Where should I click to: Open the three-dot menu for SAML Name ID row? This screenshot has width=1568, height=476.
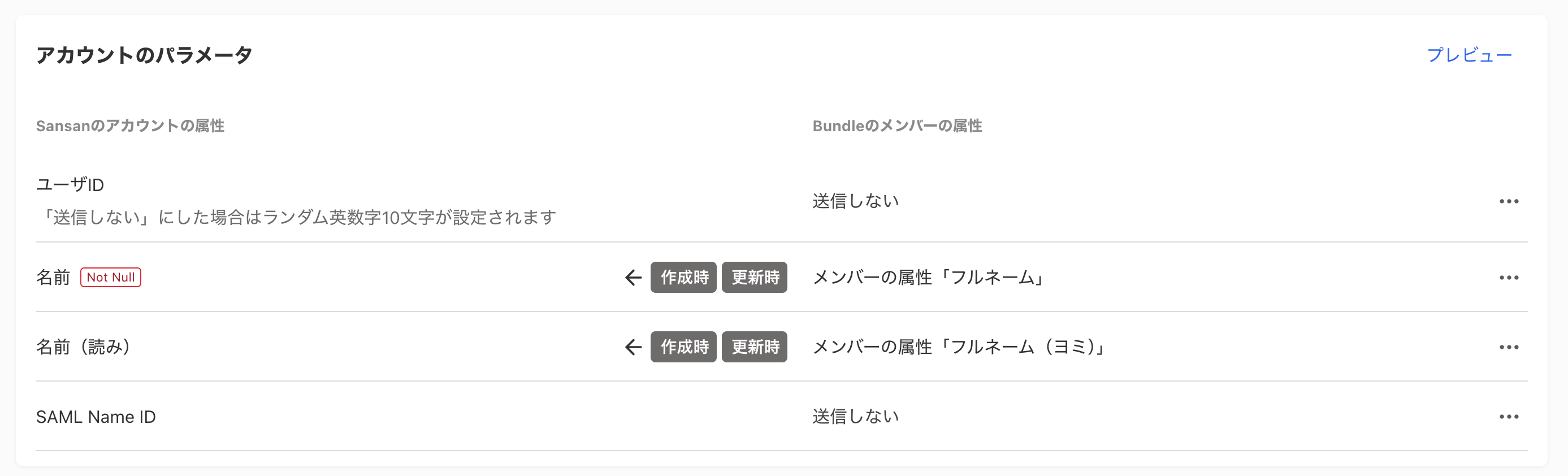coord(1509,416)
